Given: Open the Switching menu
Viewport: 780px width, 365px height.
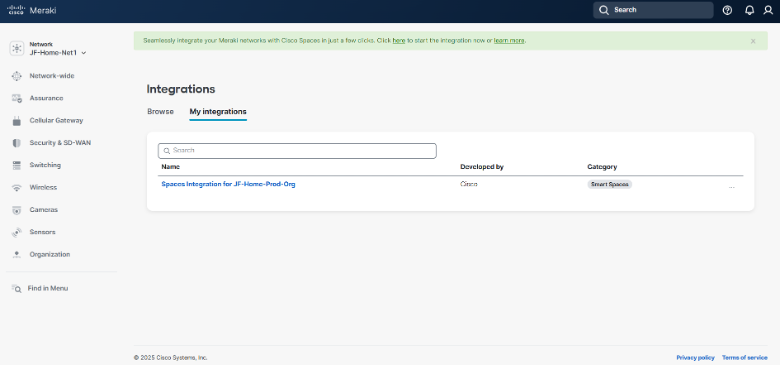Looking at the screenshot, I should [x=45, y=165].
